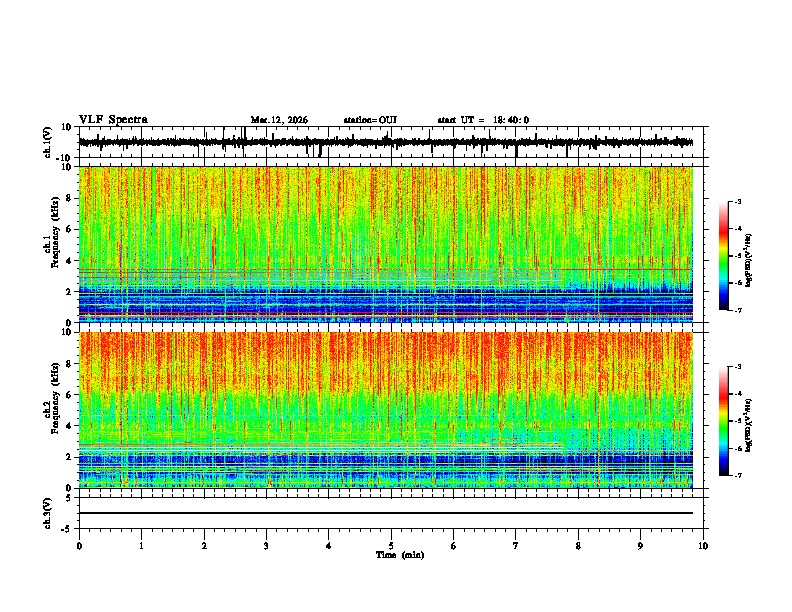Click the ch.2 spectrogram color scale bar
The width and height of the screenshot is (792, 612).
pos(724,421)
